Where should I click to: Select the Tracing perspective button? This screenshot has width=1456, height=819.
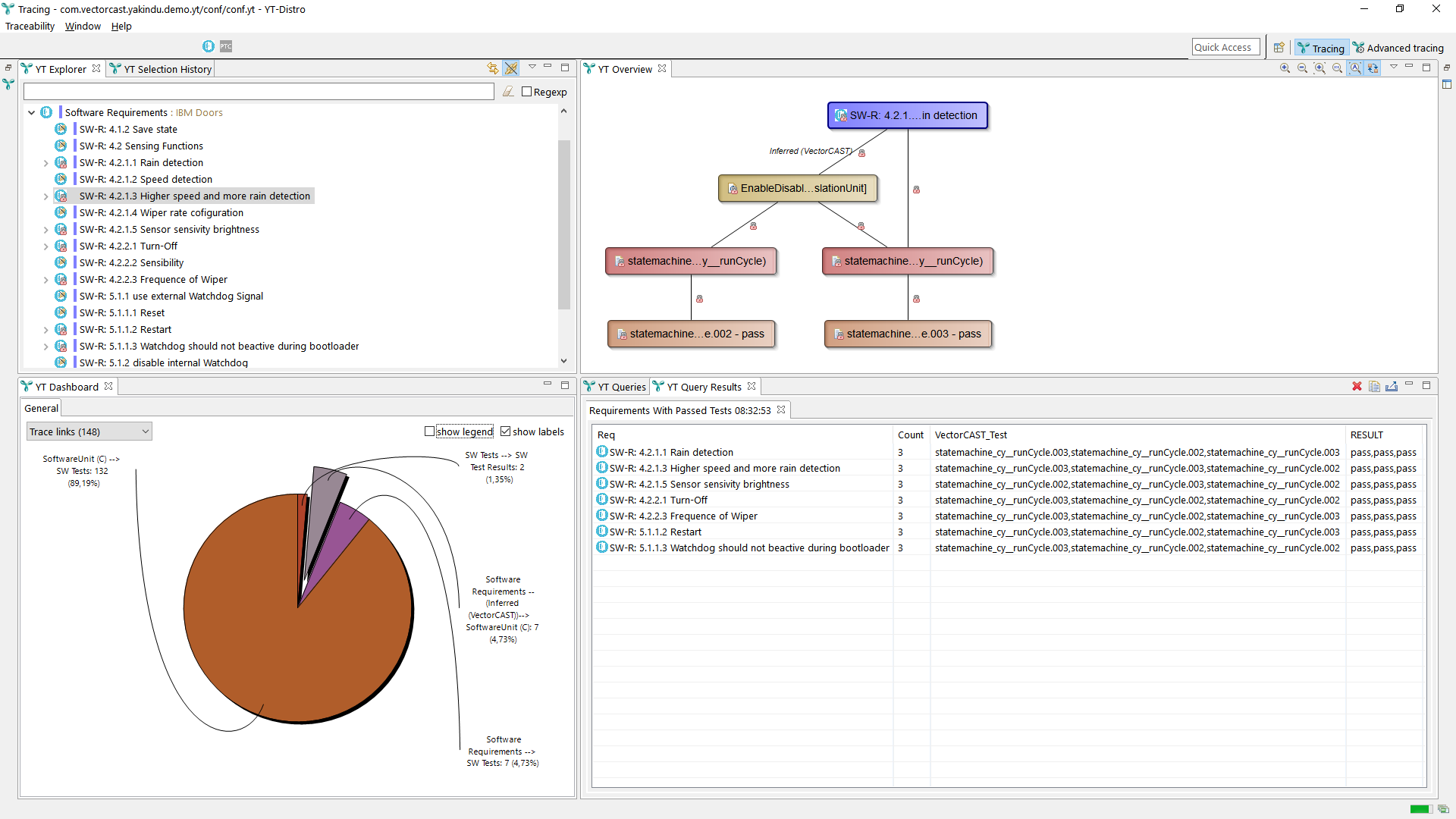click(x=1321, y=48)
